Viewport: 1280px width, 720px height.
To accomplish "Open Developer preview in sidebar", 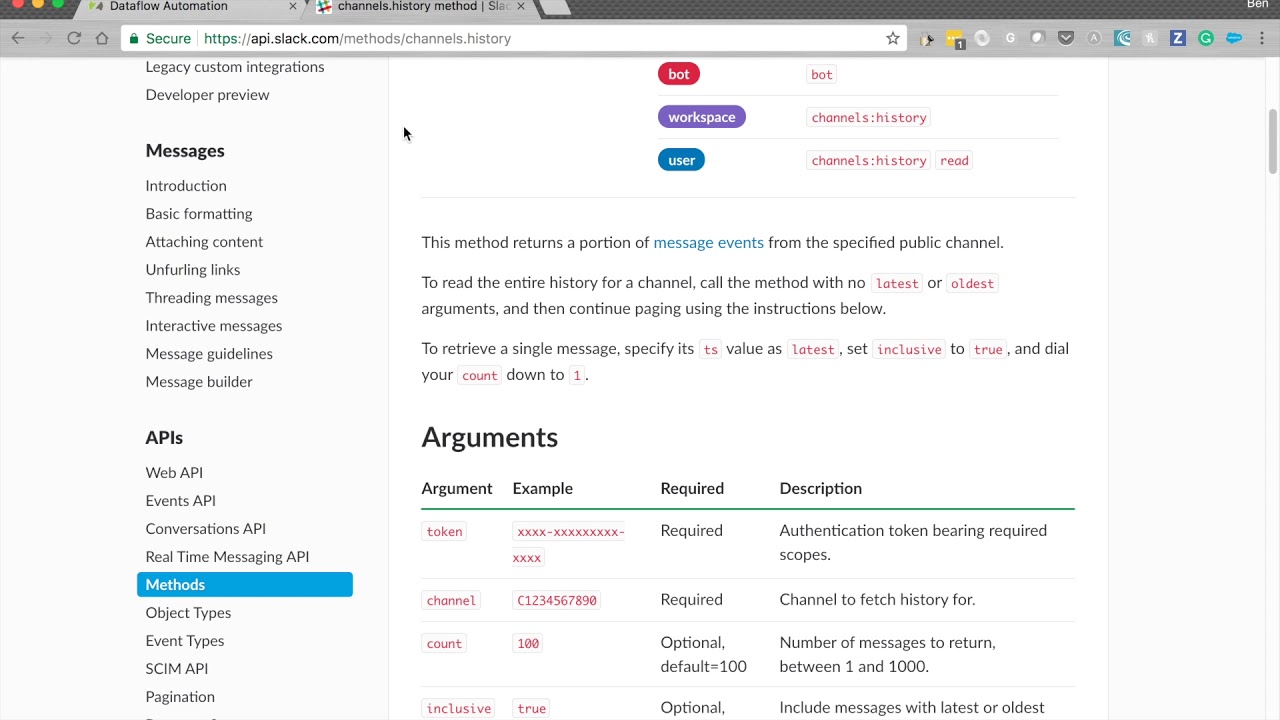I will (x=207, y=95).
